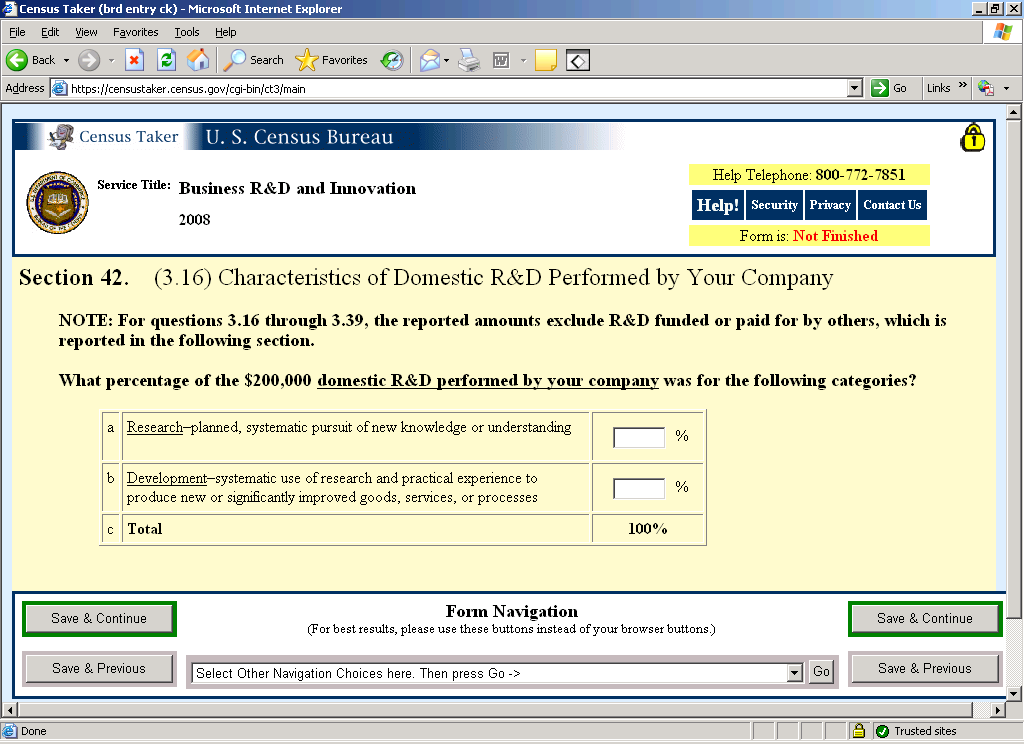Click the Mail envelope toolbar icon
The image size is (1024, 744).
point(429,60)
